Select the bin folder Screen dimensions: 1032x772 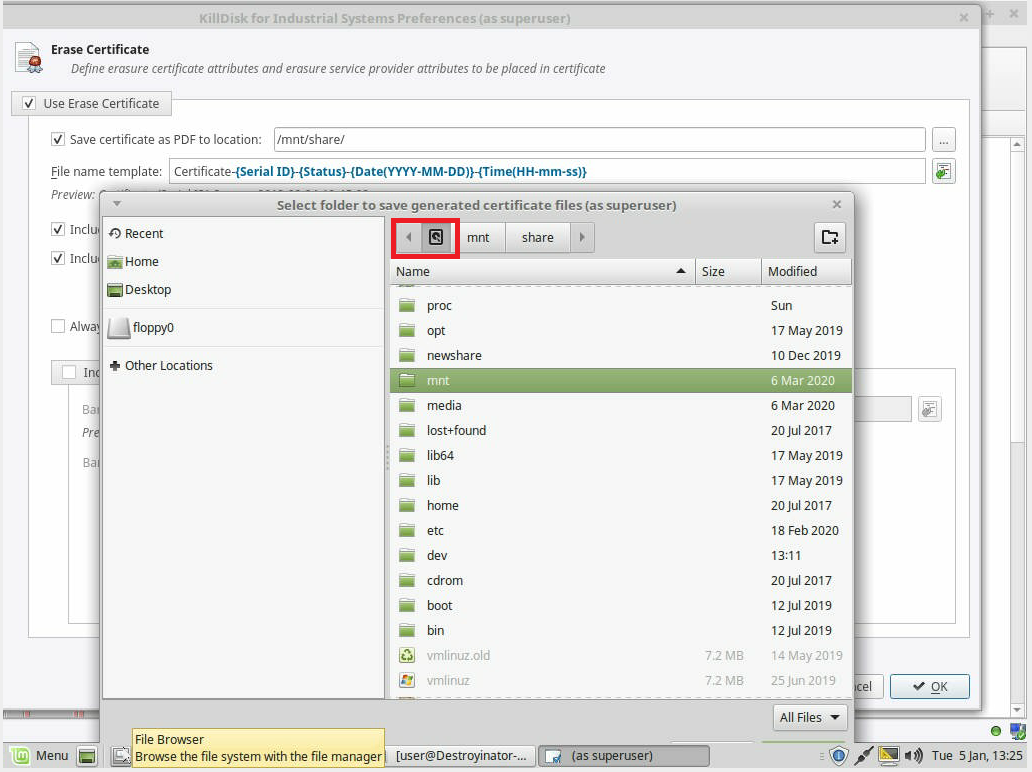[621, 630]
